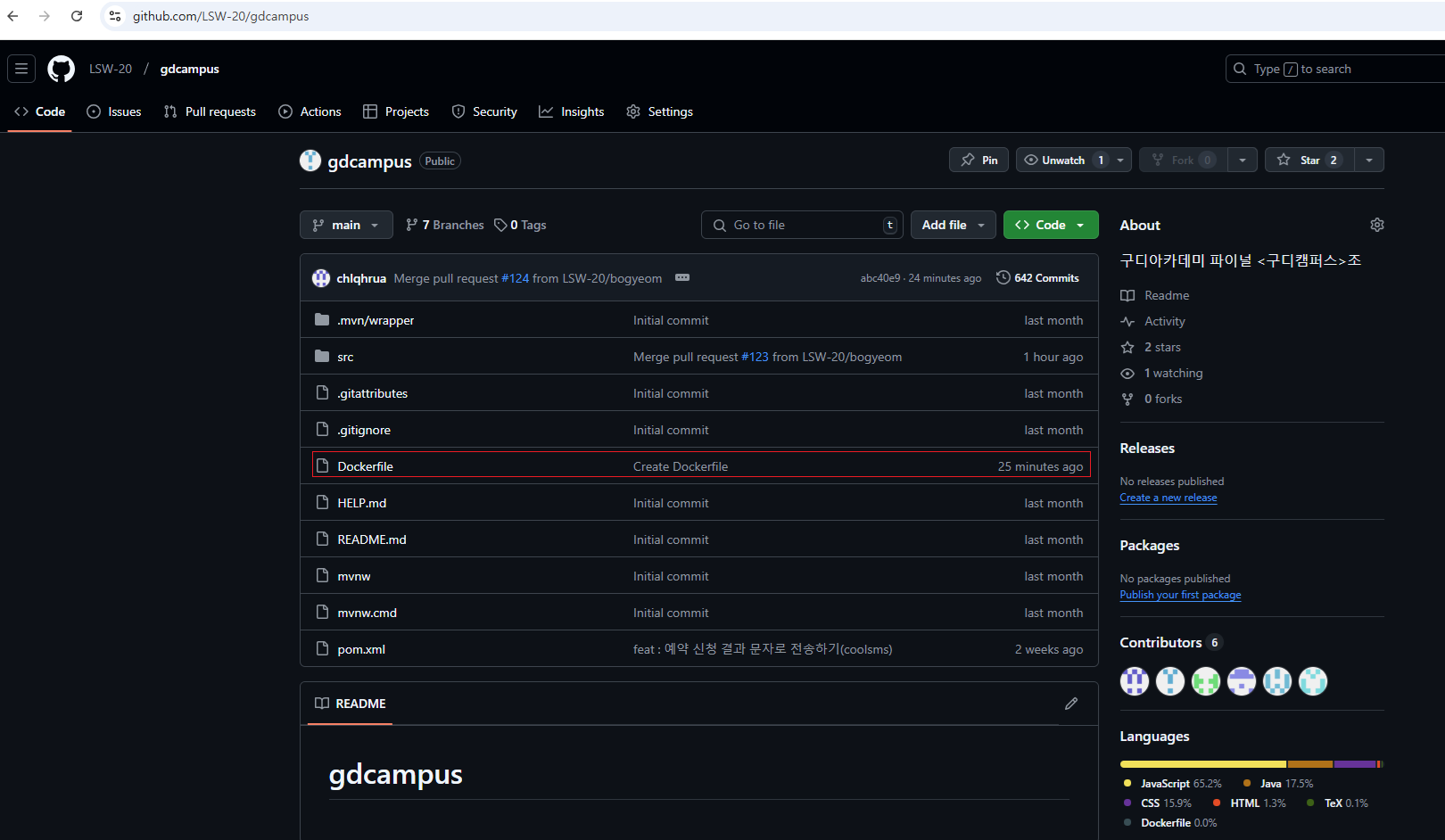This screenshot has height=840, width=1445.
Task: Toggle Unwatch for this repository
Action: [1063, 160]
